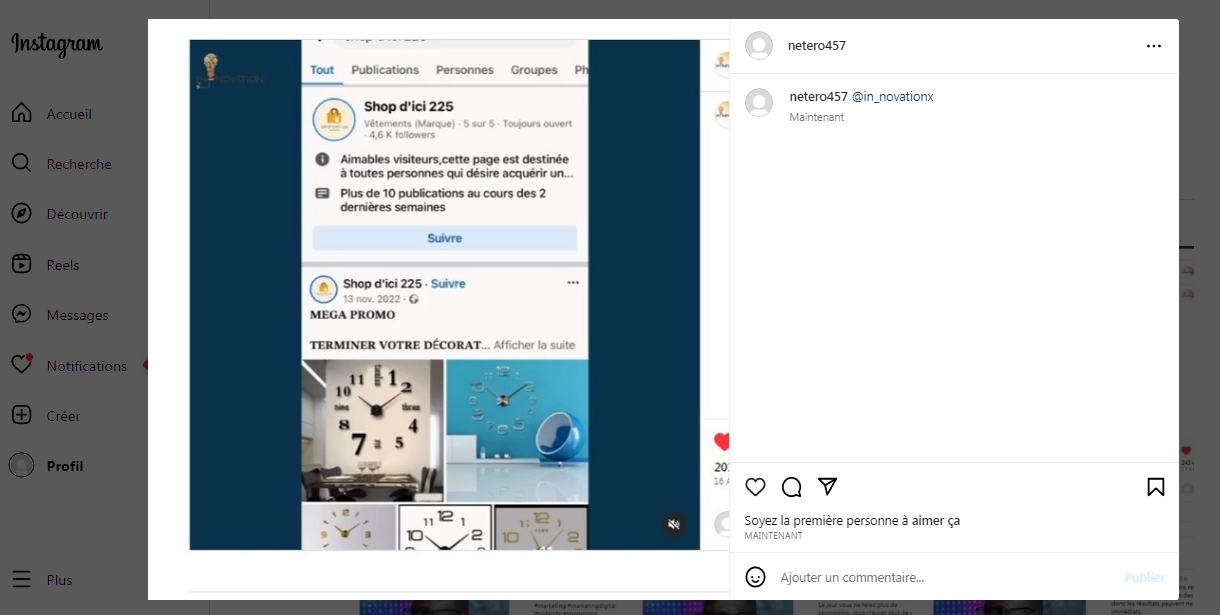The image size is (1220, 615).
Task: Click netero457 avatar in post header
Action: pyautogui.click(x=759, y=46)
